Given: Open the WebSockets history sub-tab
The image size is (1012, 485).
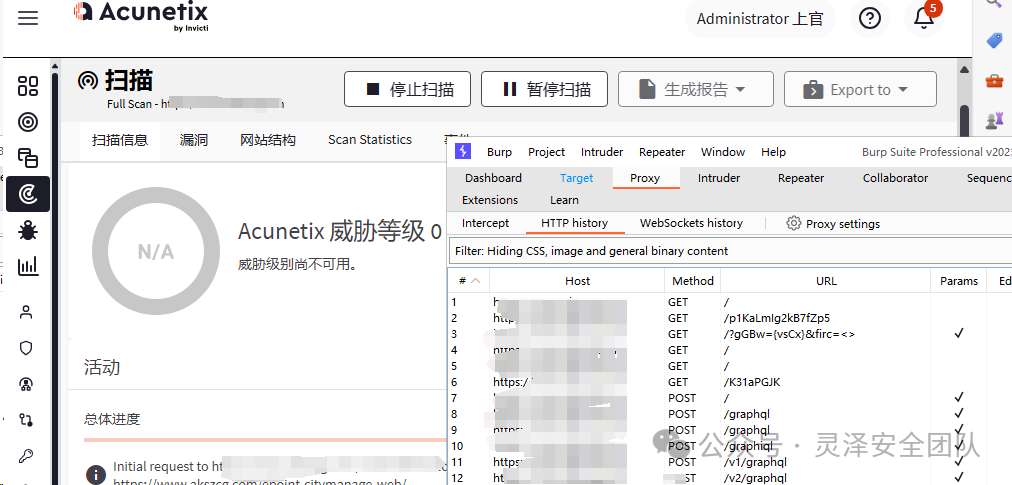Looking at the screenshot, I should pos(691,223).
